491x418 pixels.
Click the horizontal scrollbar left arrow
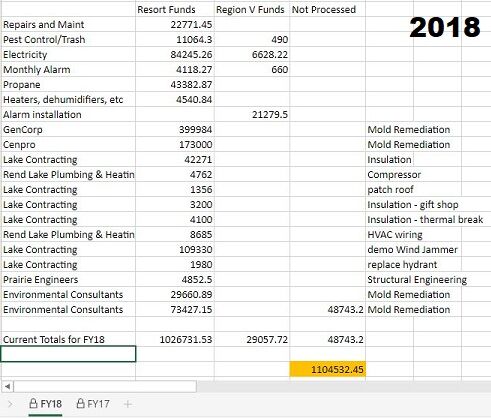pyautogui.click(x=7, y=387)
